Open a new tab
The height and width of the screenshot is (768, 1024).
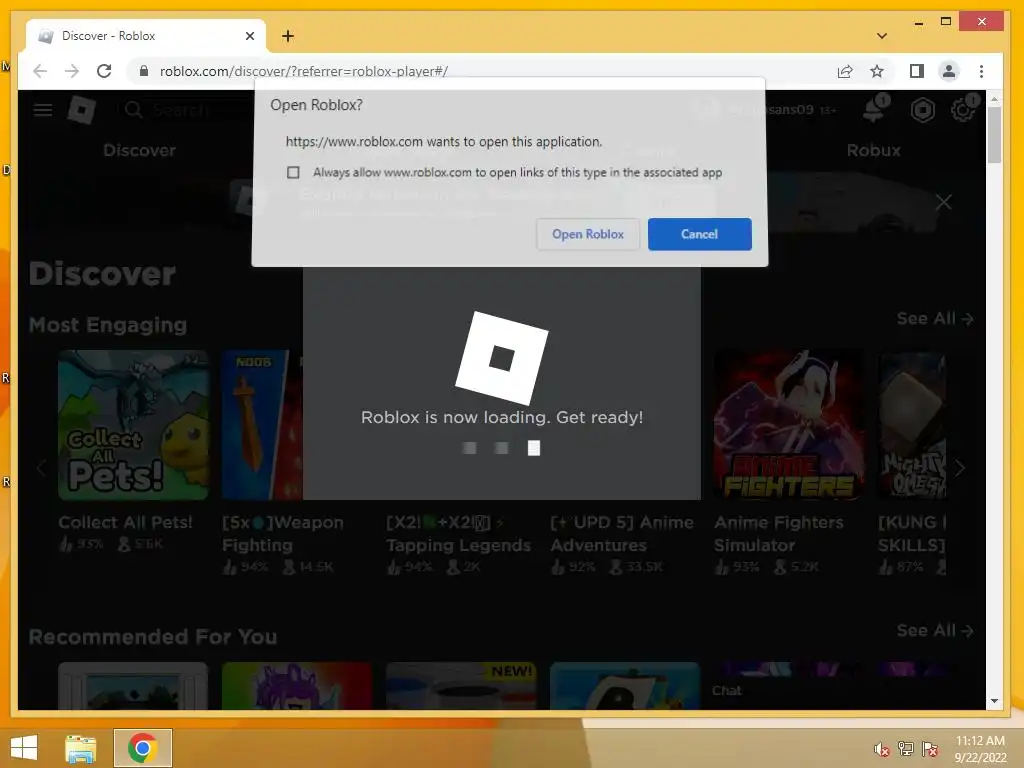point(288,36)
